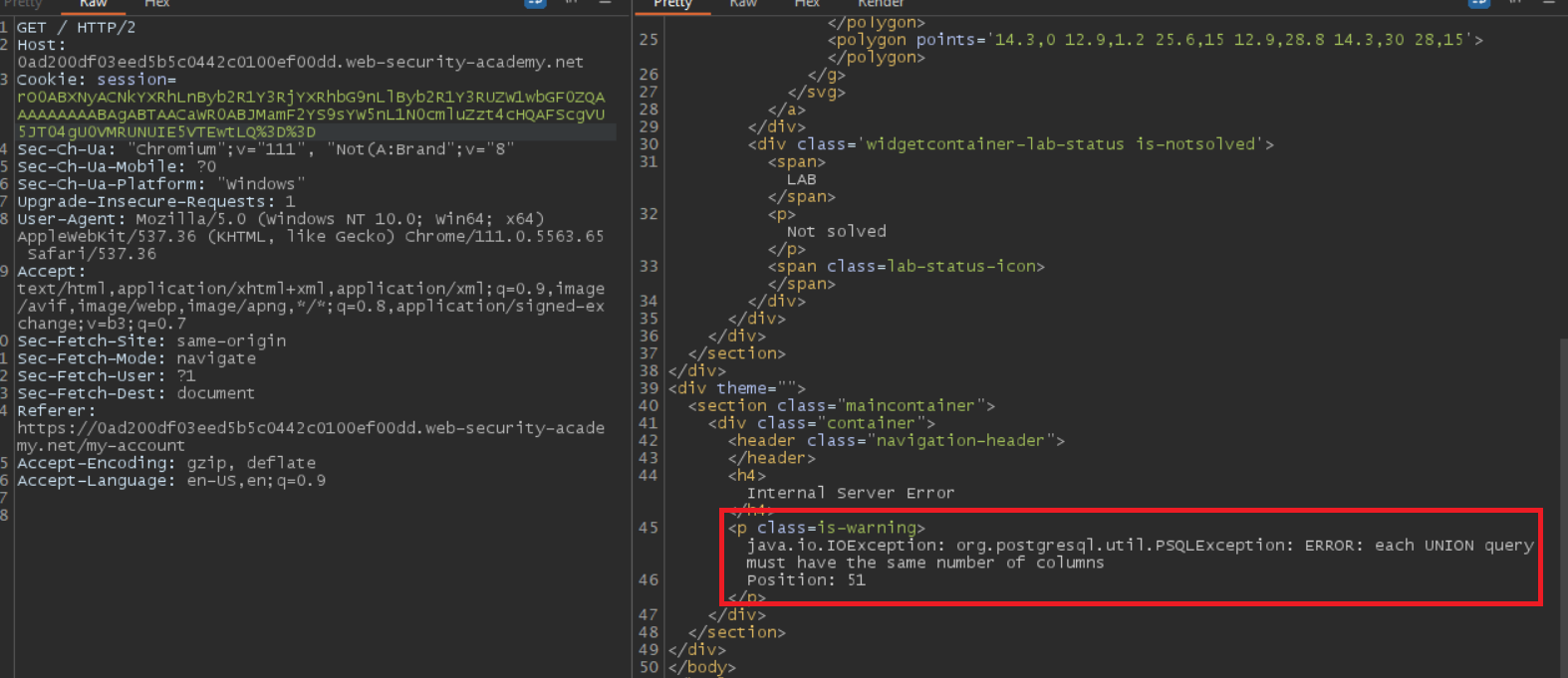Click the closing '</svg>' tag
Screen dimensions: 1568x678
[817, 92]
